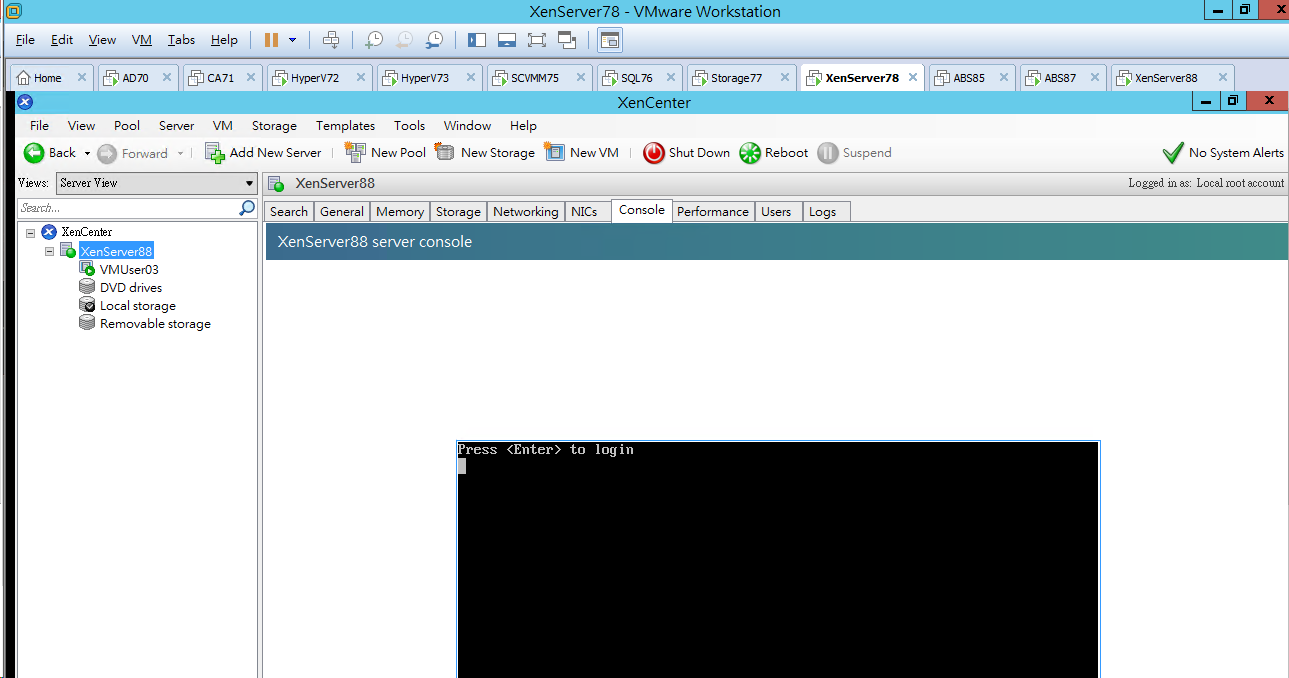Switch to the SQL76 VM tab
This screenshot has width=1289, height=678.
coord(637,78)
